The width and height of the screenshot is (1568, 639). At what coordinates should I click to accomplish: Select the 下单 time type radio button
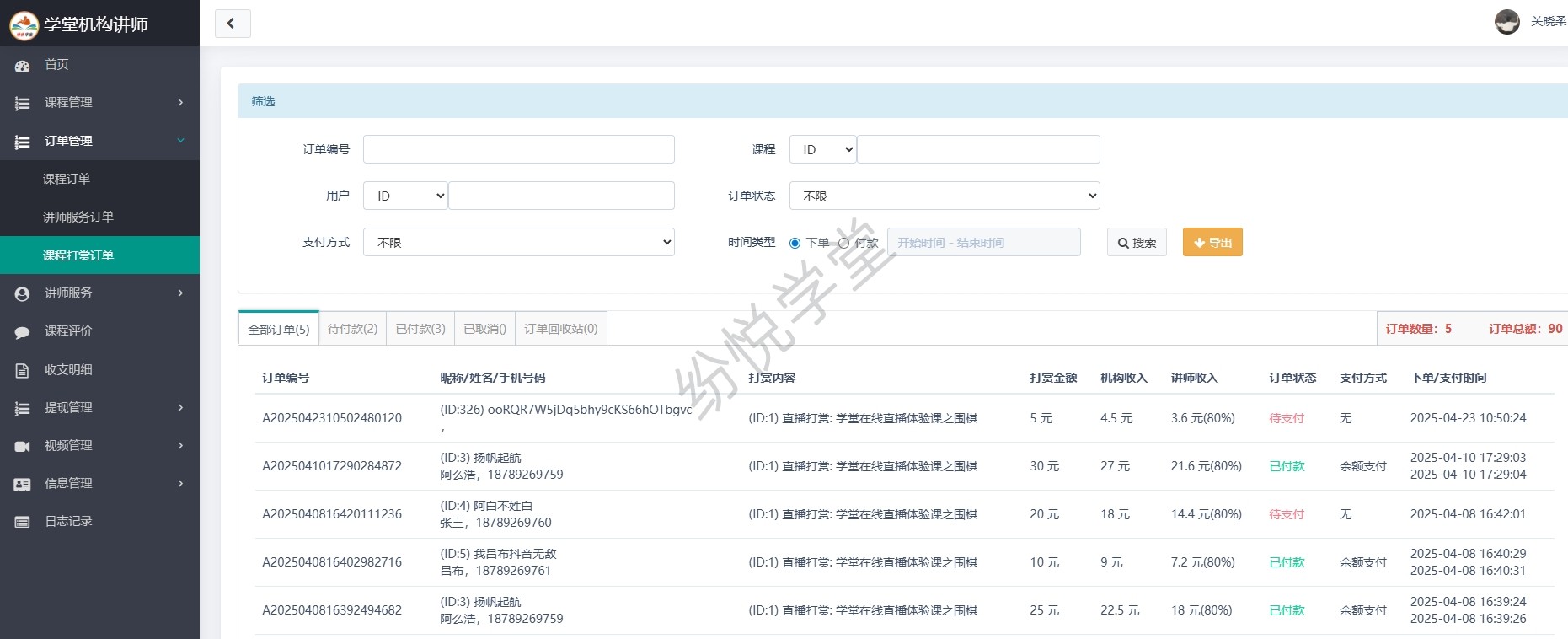[x=795, y=243]
